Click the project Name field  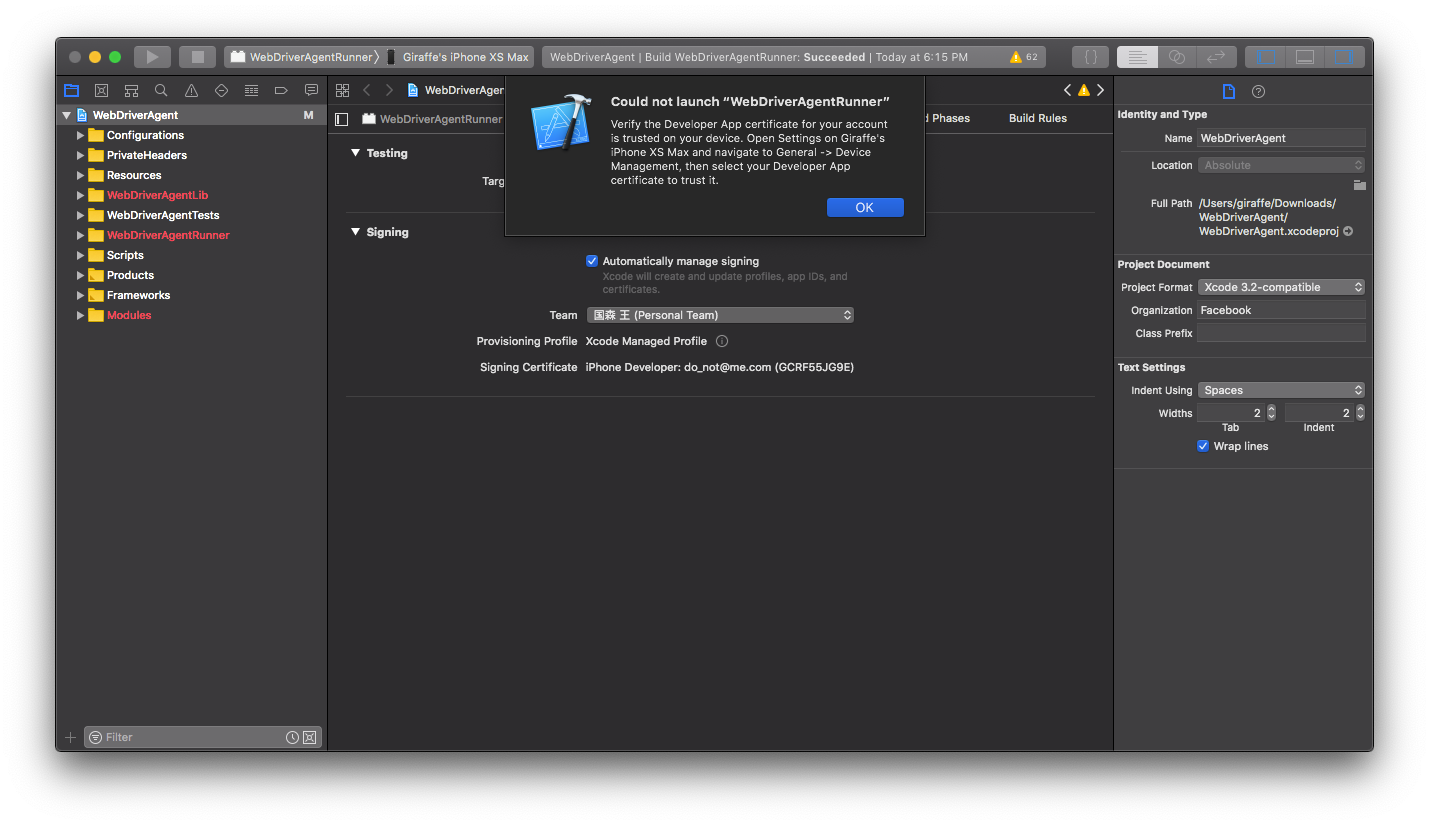click(x=1281, y=138)
